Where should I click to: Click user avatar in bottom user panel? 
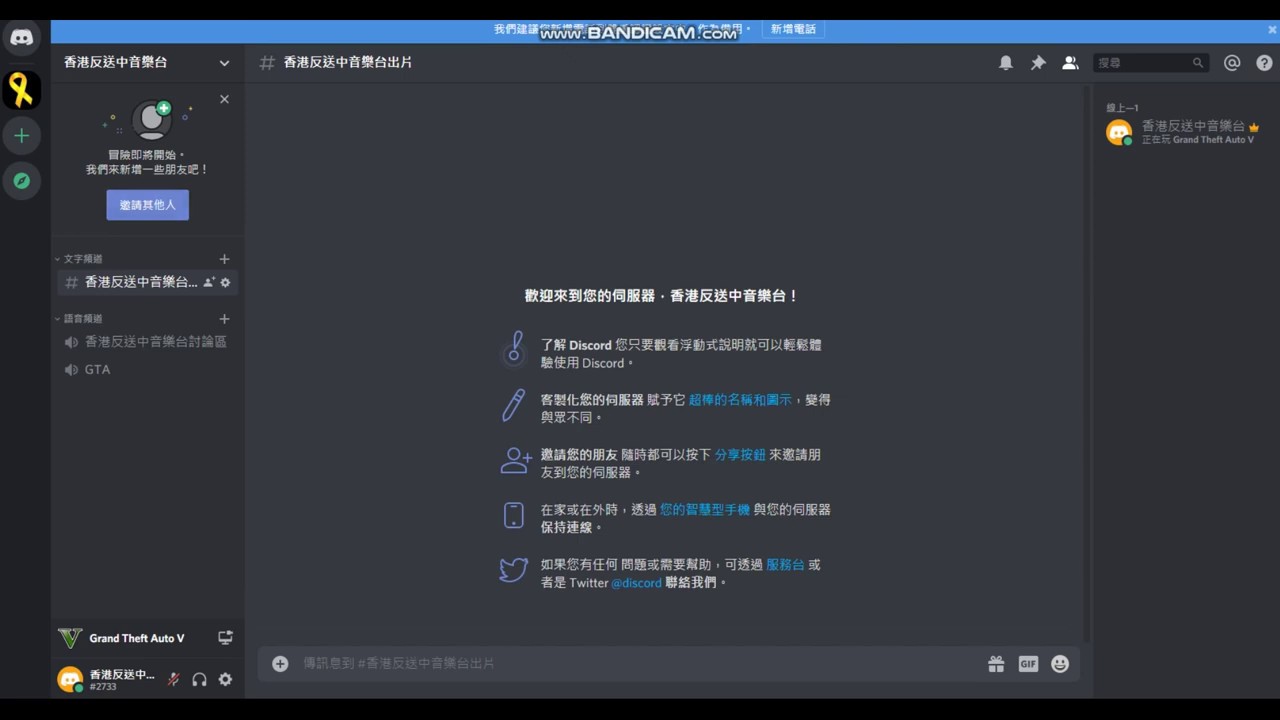tap(70, 680)
